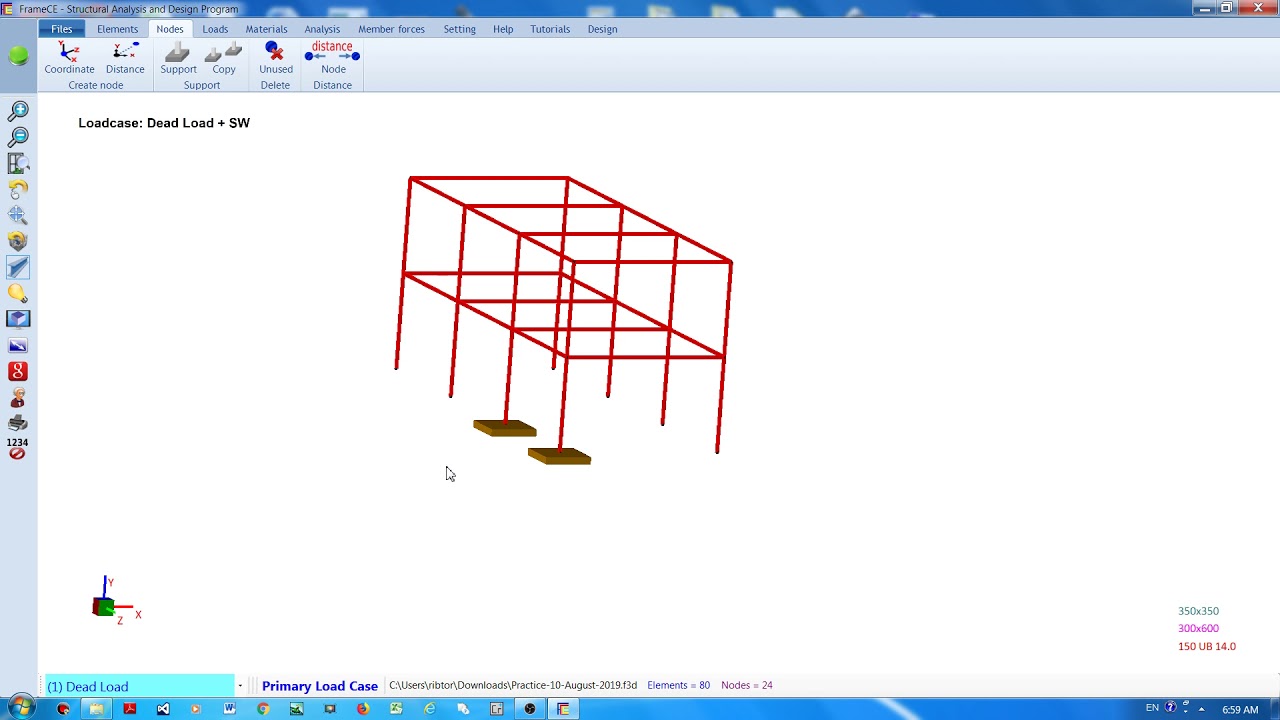Click the blue screen arrow icon
Image resolution: width=1280 pixels, height=720 pixels.
18,345
